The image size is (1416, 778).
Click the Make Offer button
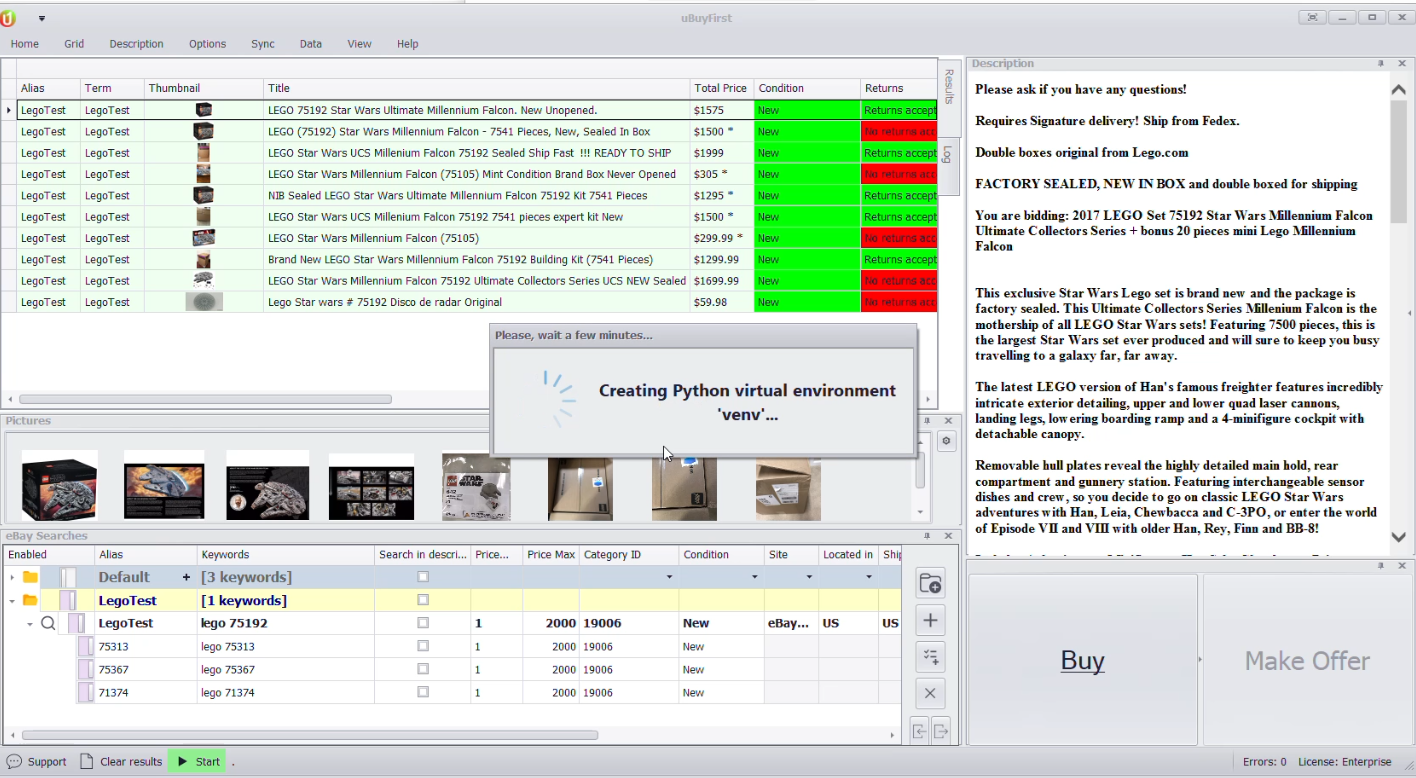(1307, 660)
